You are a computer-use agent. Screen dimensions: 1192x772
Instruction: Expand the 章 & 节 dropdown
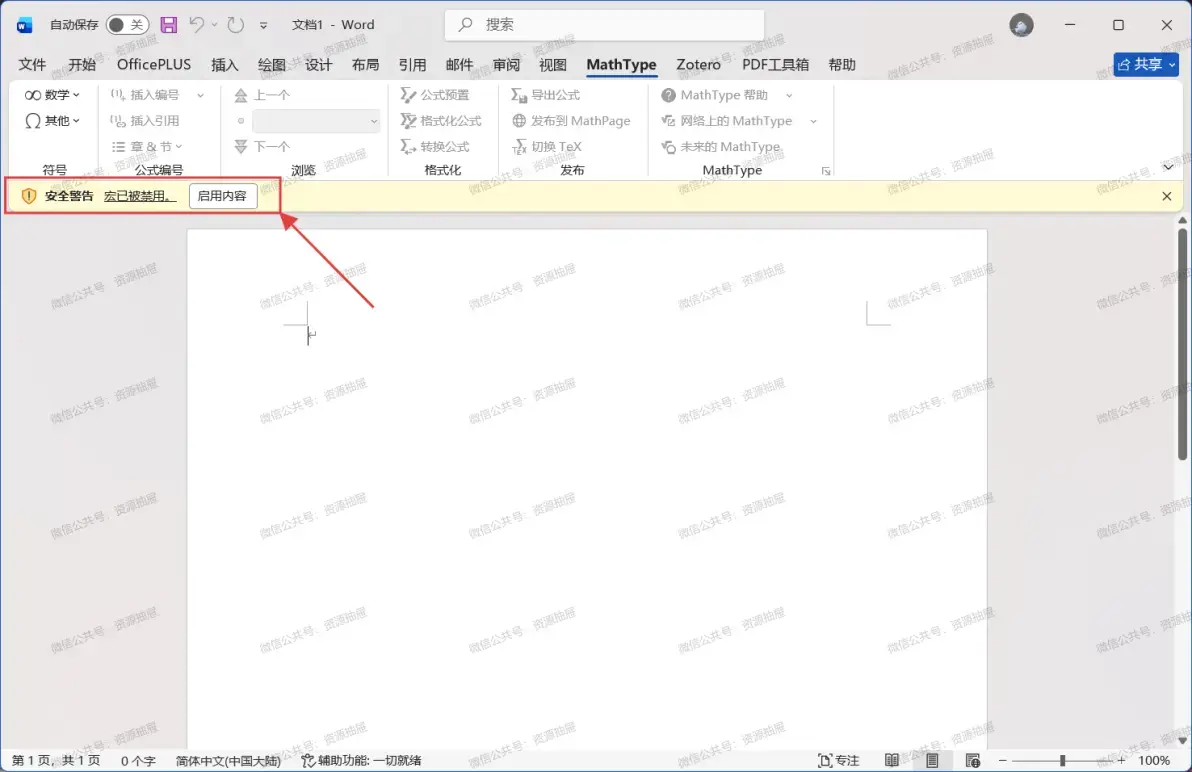click(147, 147)
